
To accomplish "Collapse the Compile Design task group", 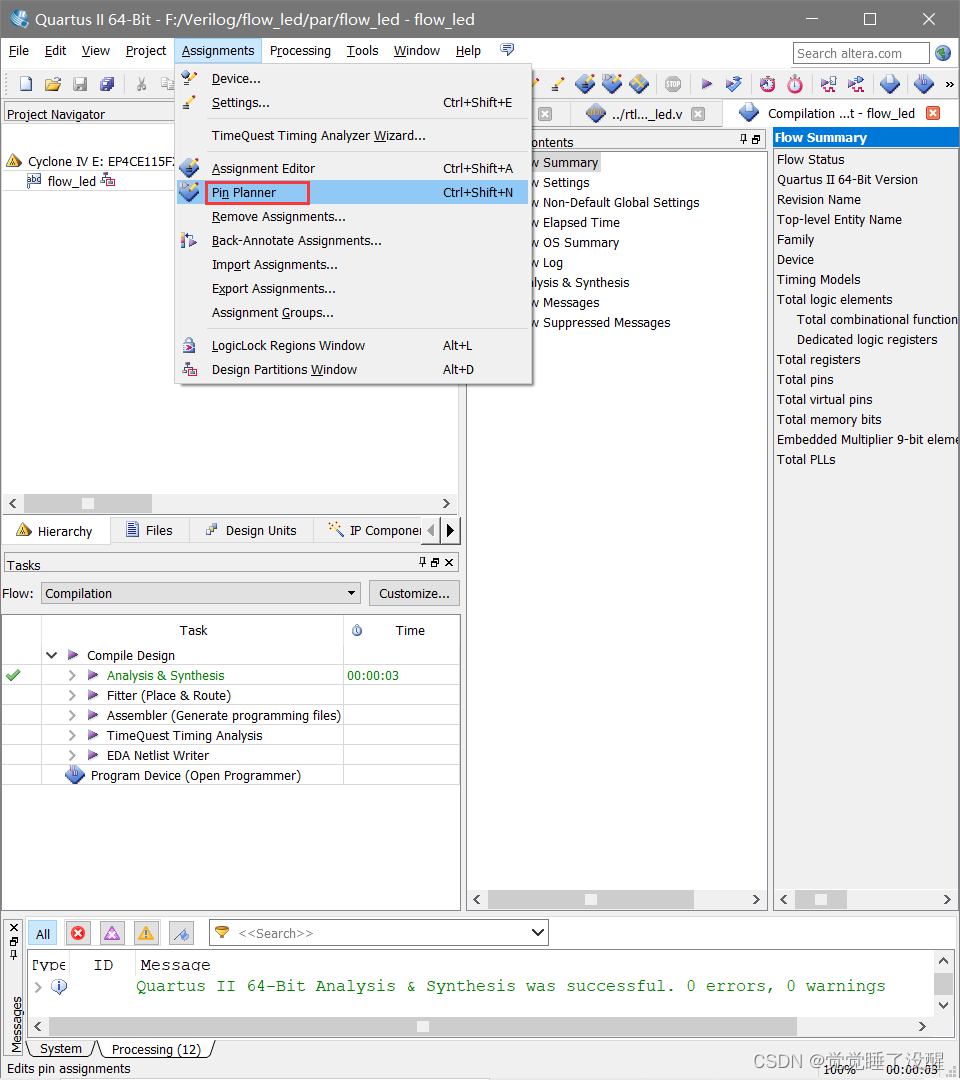I will click(x=52, y=655).
